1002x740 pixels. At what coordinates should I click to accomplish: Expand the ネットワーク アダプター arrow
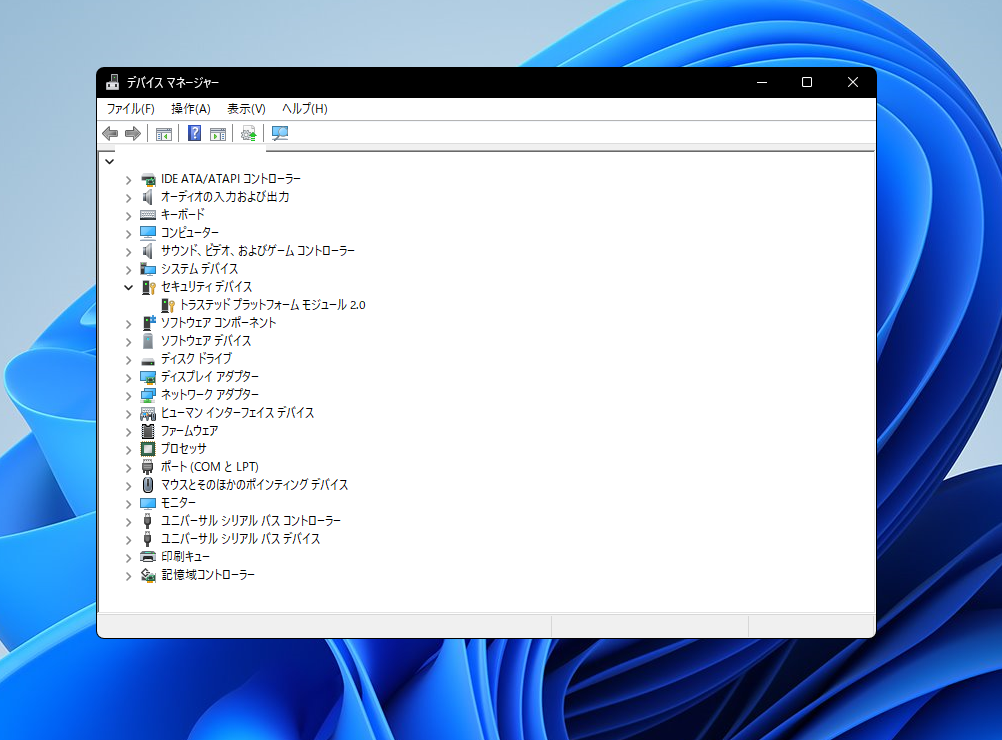click(x=128, y=396)
